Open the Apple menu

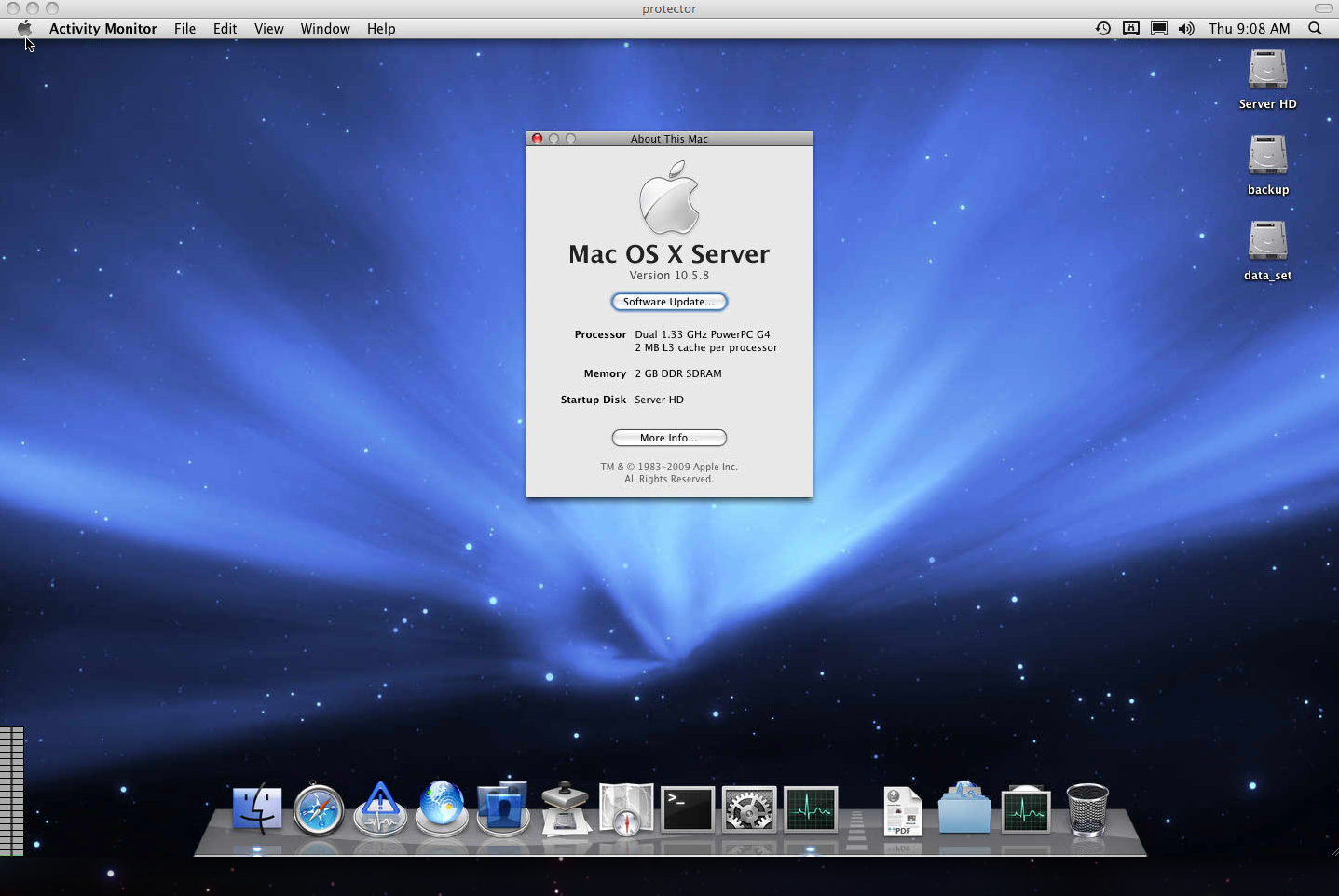(24, 28)
